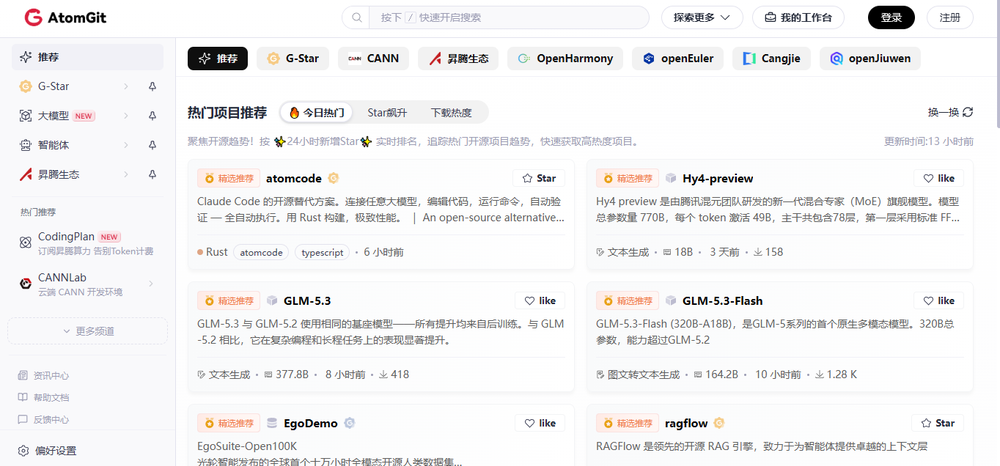Select the 推荐 top tab

pos(217,59)
